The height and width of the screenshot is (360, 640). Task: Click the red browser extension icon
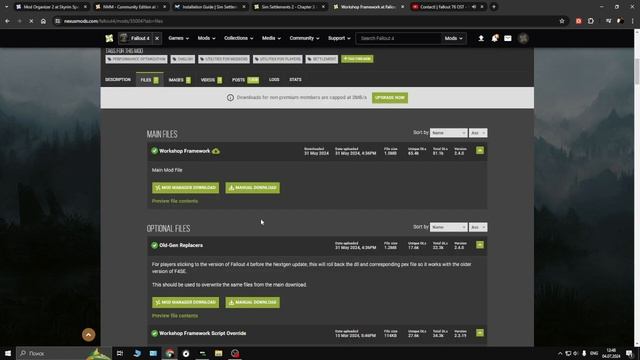[579, 21]
